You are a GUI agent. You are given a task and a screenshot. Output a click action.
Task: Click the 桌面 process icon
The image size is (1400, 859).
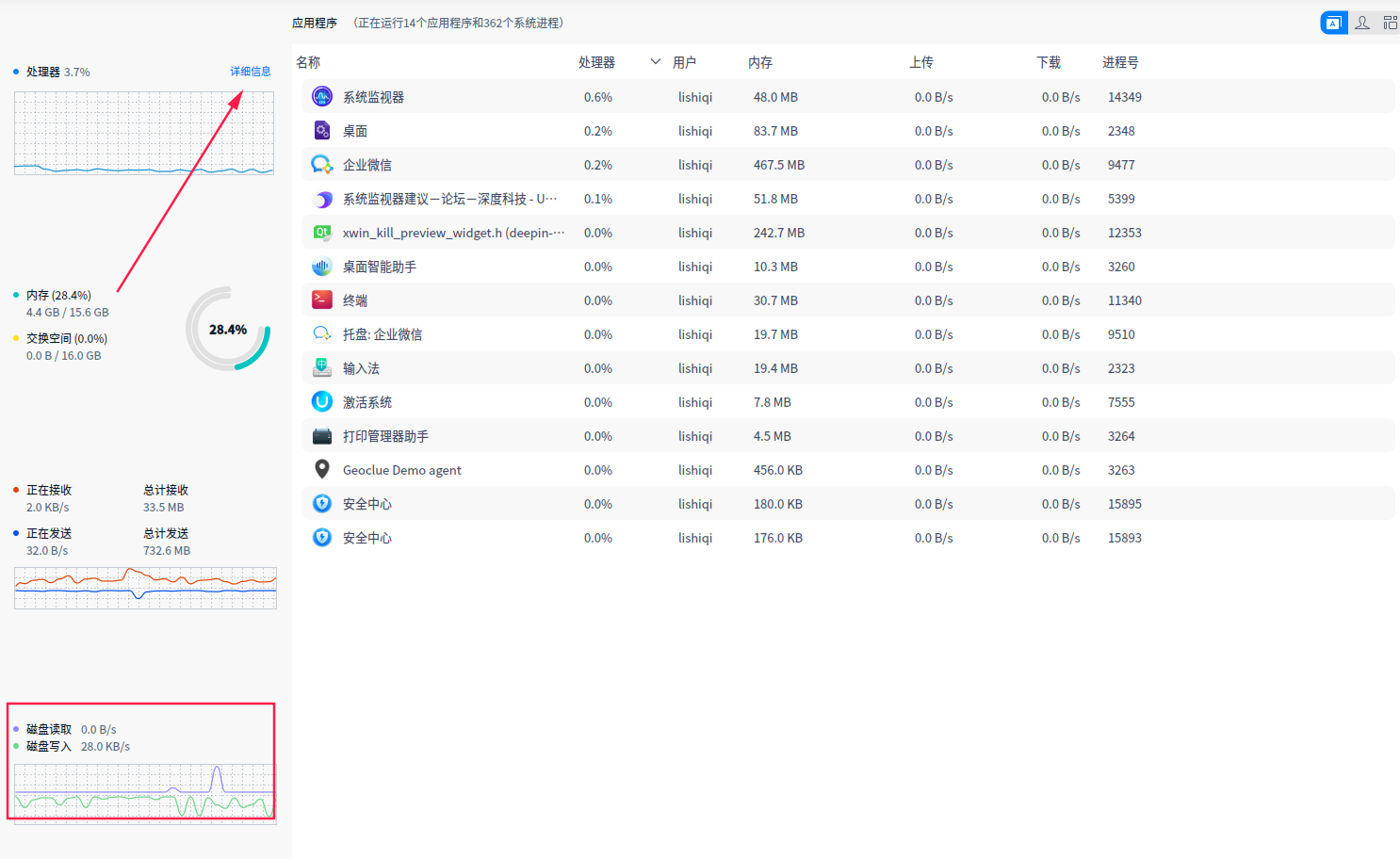click(x=322, y=131)
